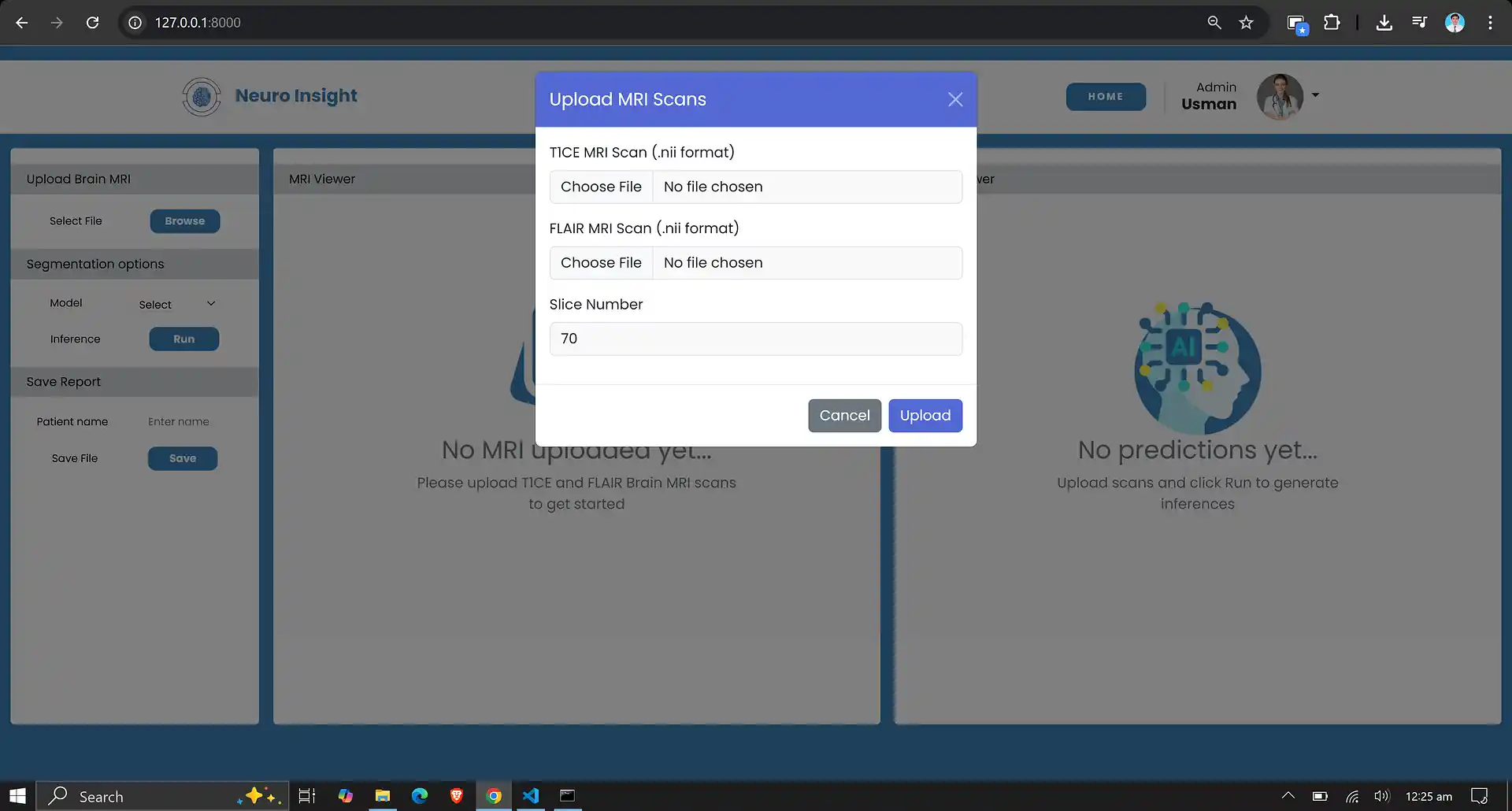Bookmark the page with the star icon
This screenshot has height=811, width=1512.
(1247, 22)
